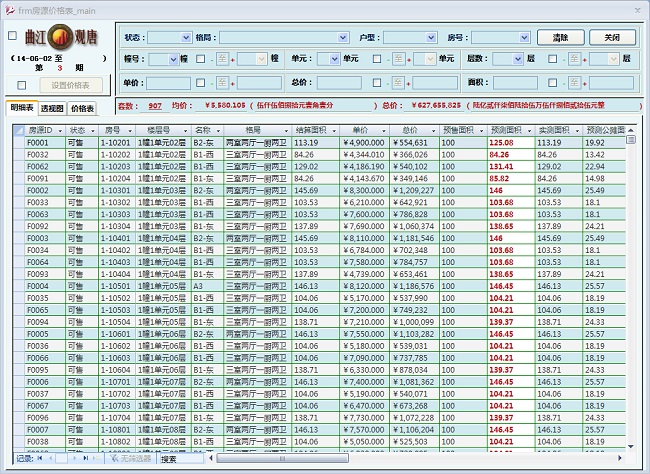Click the 无筛选器 filter indicator
This screenshot has width=650, height=474.
pos(130,458)
